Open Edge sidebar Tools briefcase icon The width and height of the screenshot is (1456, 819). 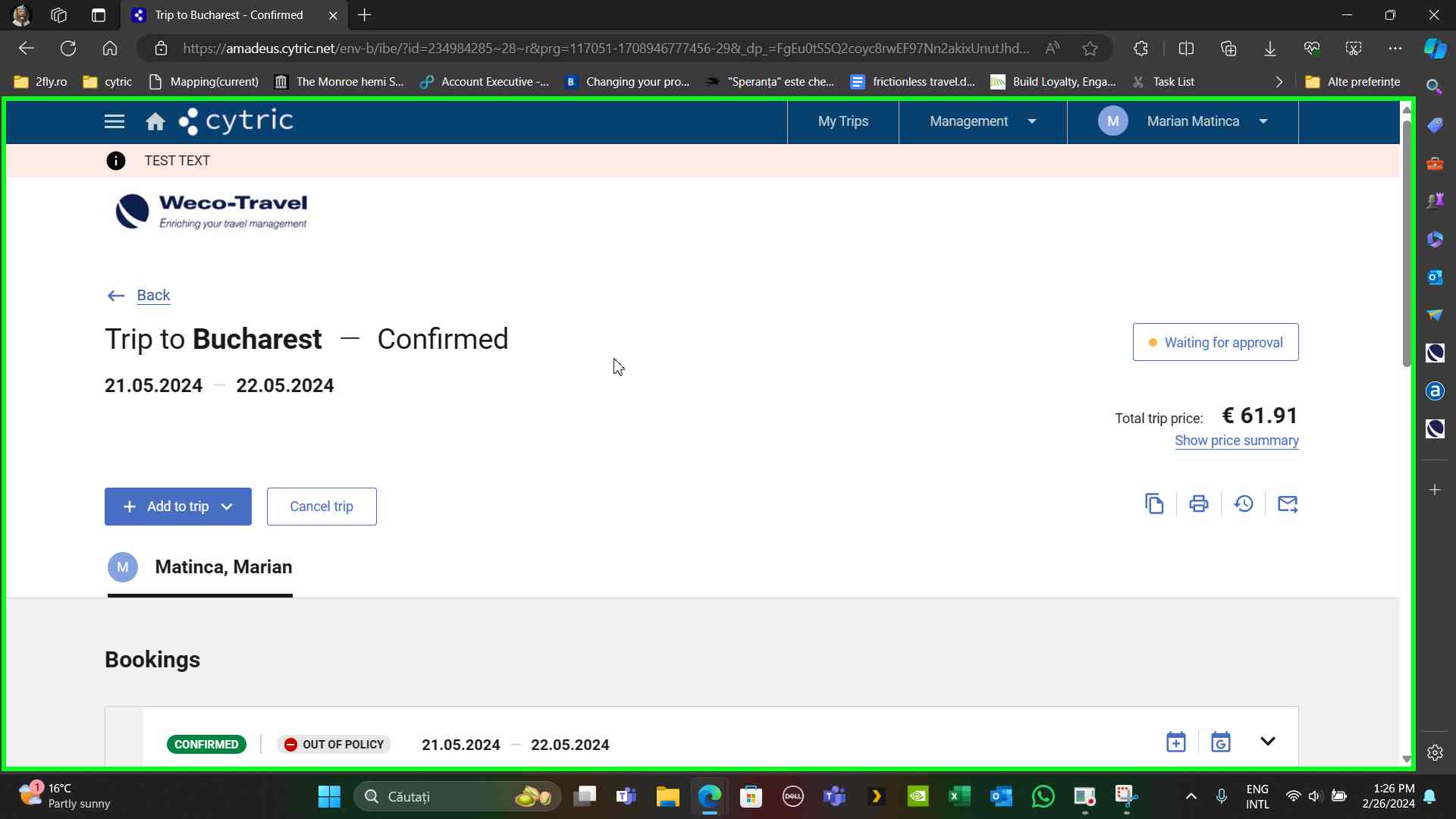[1435, 163]
